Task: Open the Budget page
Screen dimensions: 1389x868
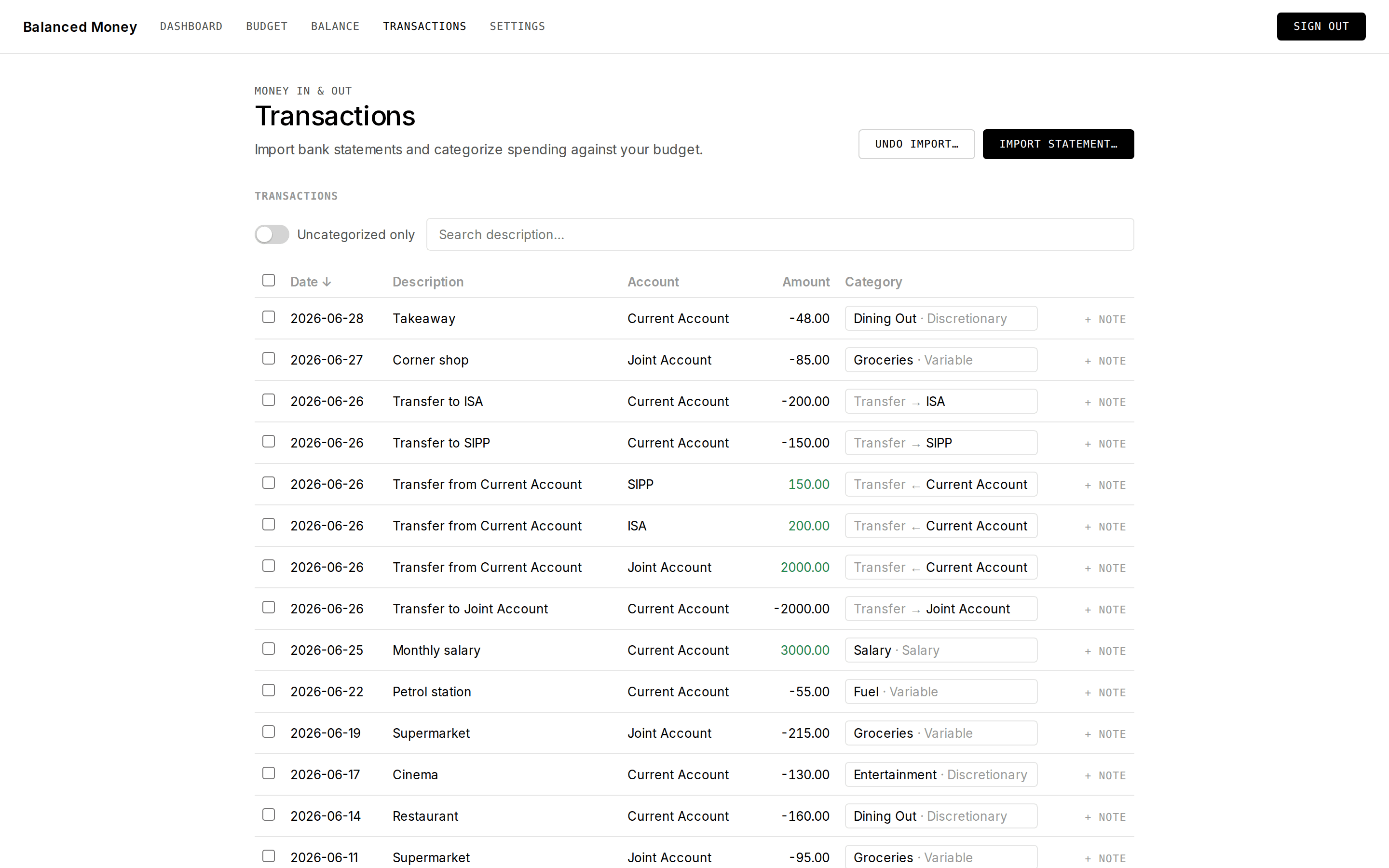Action: (266, 27)
